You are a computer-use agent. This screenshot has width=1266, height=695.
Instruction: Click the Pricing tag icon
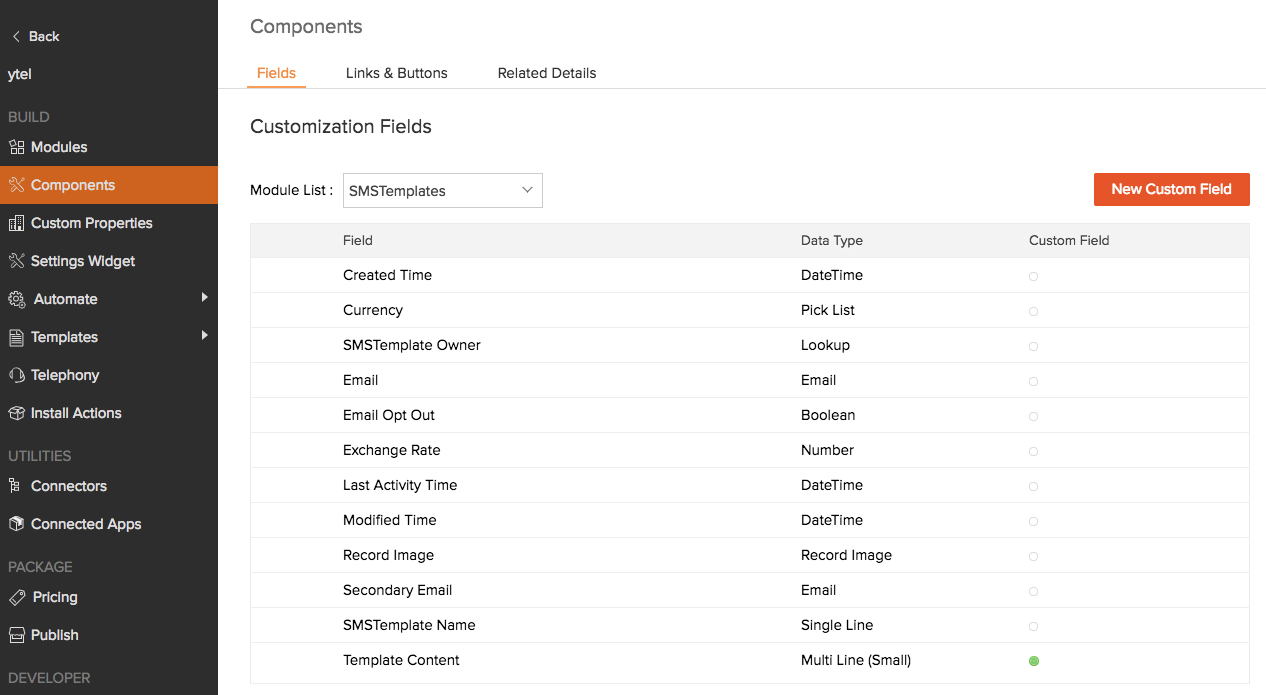(16, 597)
